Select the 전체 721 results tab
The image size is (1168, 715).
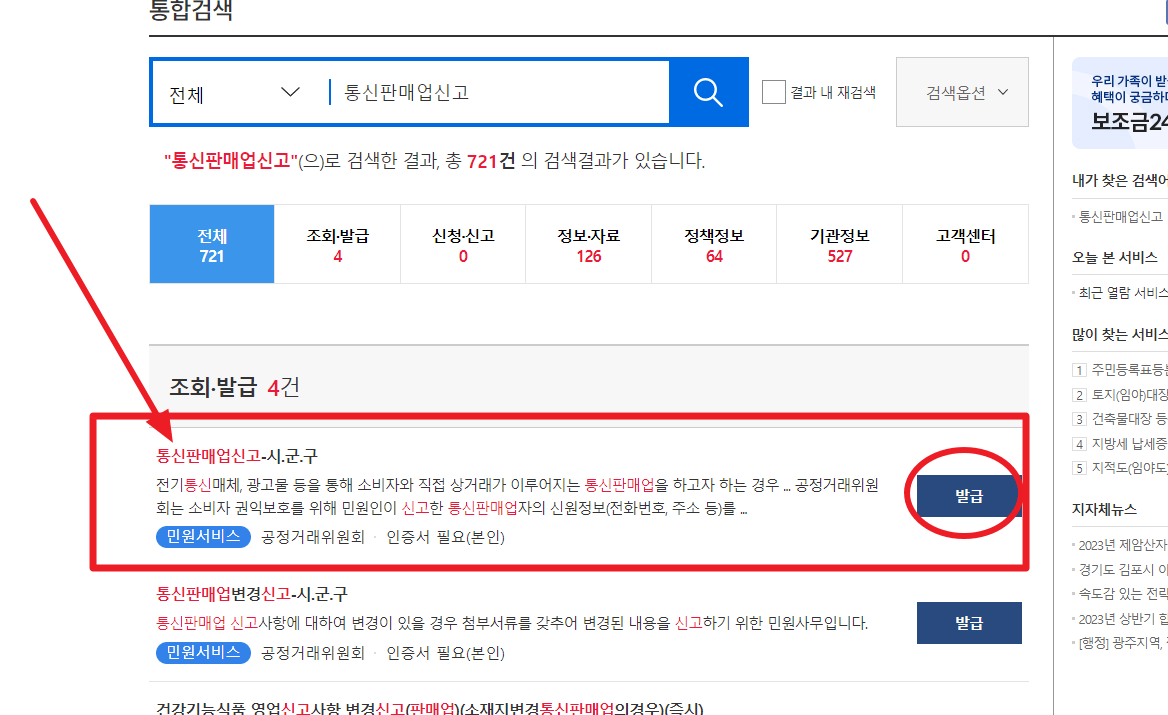click(x=211, y=243)
